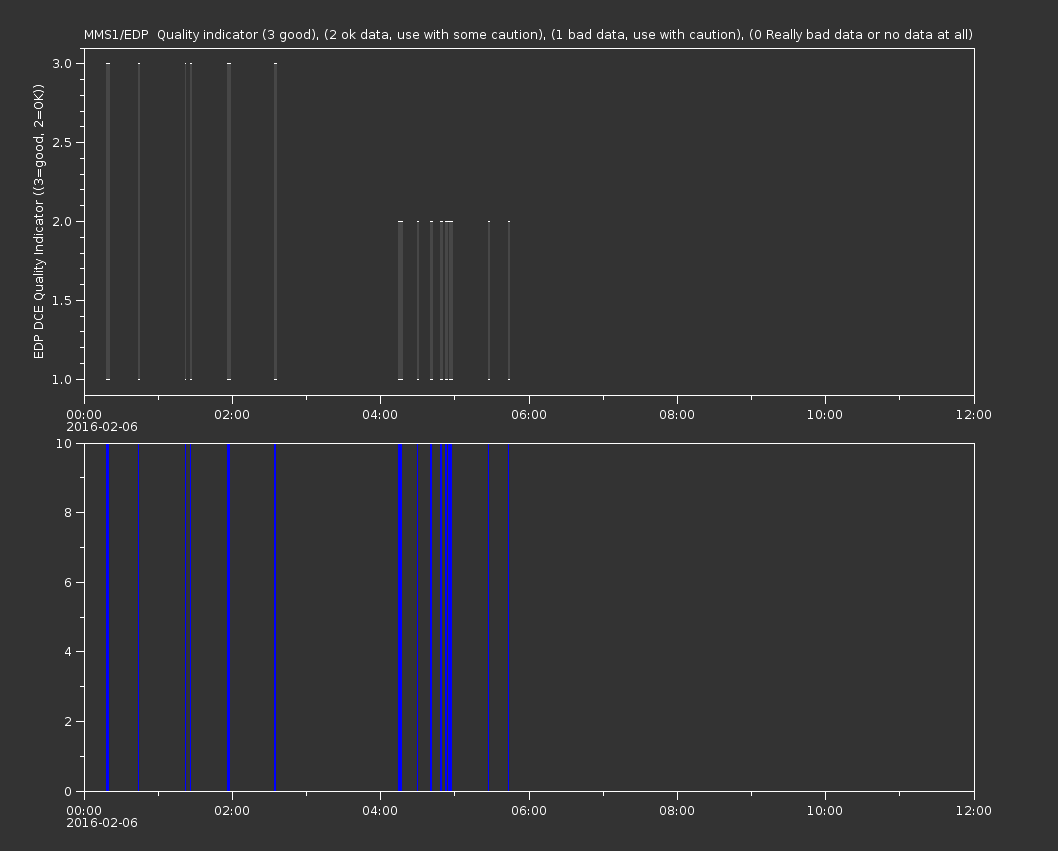Click the 2016-02-06 date under lower plot
Viewport: 1058px width, 851px height.
point(102,823)
